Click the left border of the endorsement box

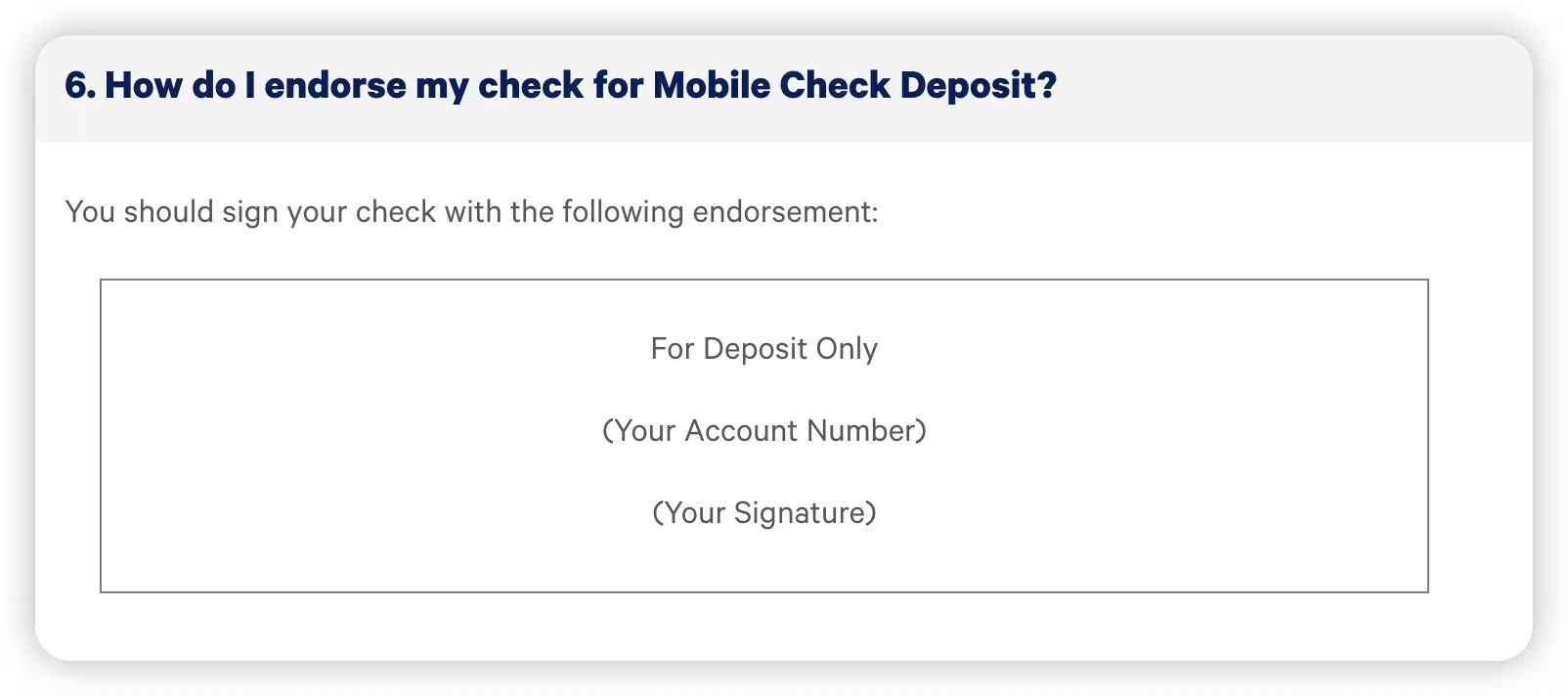[x=101, y=436]
